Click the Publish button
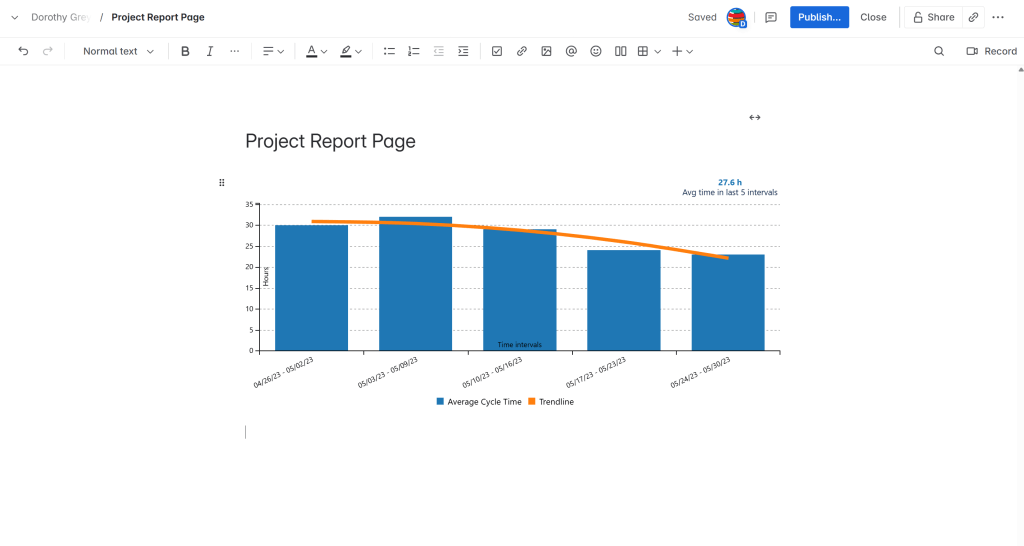The image size is (1024, 546). click(819, 17)
